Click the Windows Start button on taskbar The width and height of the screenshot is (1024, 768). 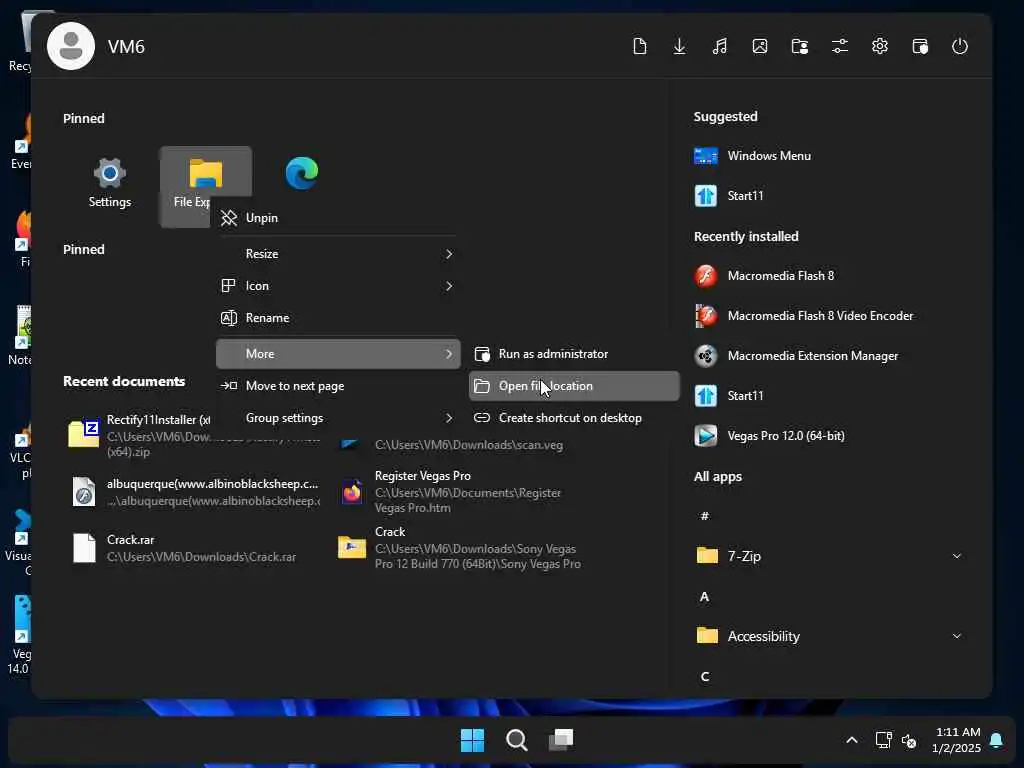(x=472, y=740)
